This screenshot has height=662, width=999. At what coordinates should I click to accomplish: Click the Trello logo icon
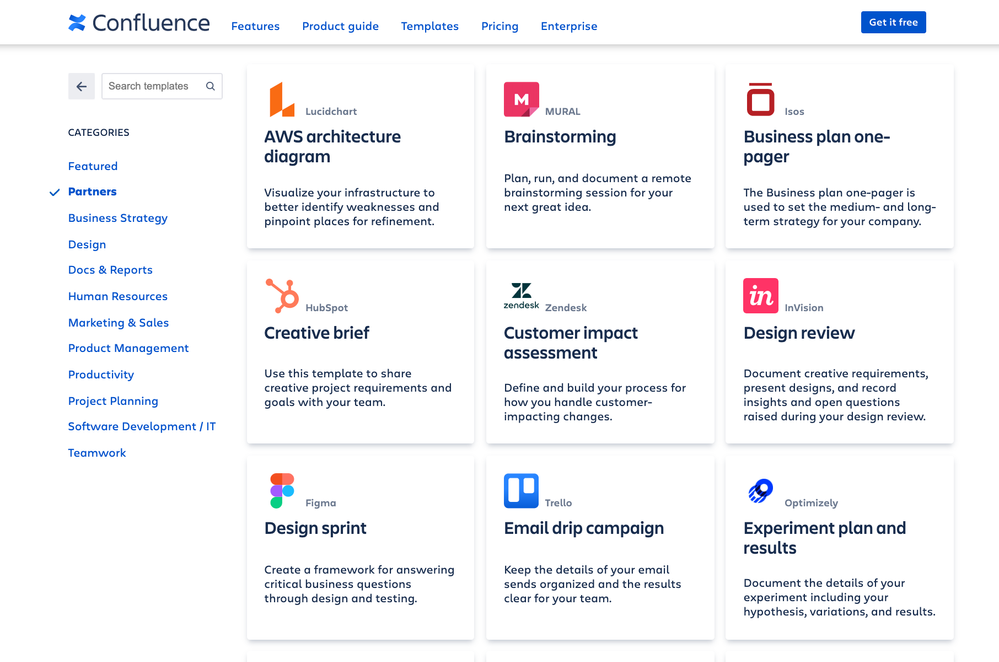tap(521, 491)
